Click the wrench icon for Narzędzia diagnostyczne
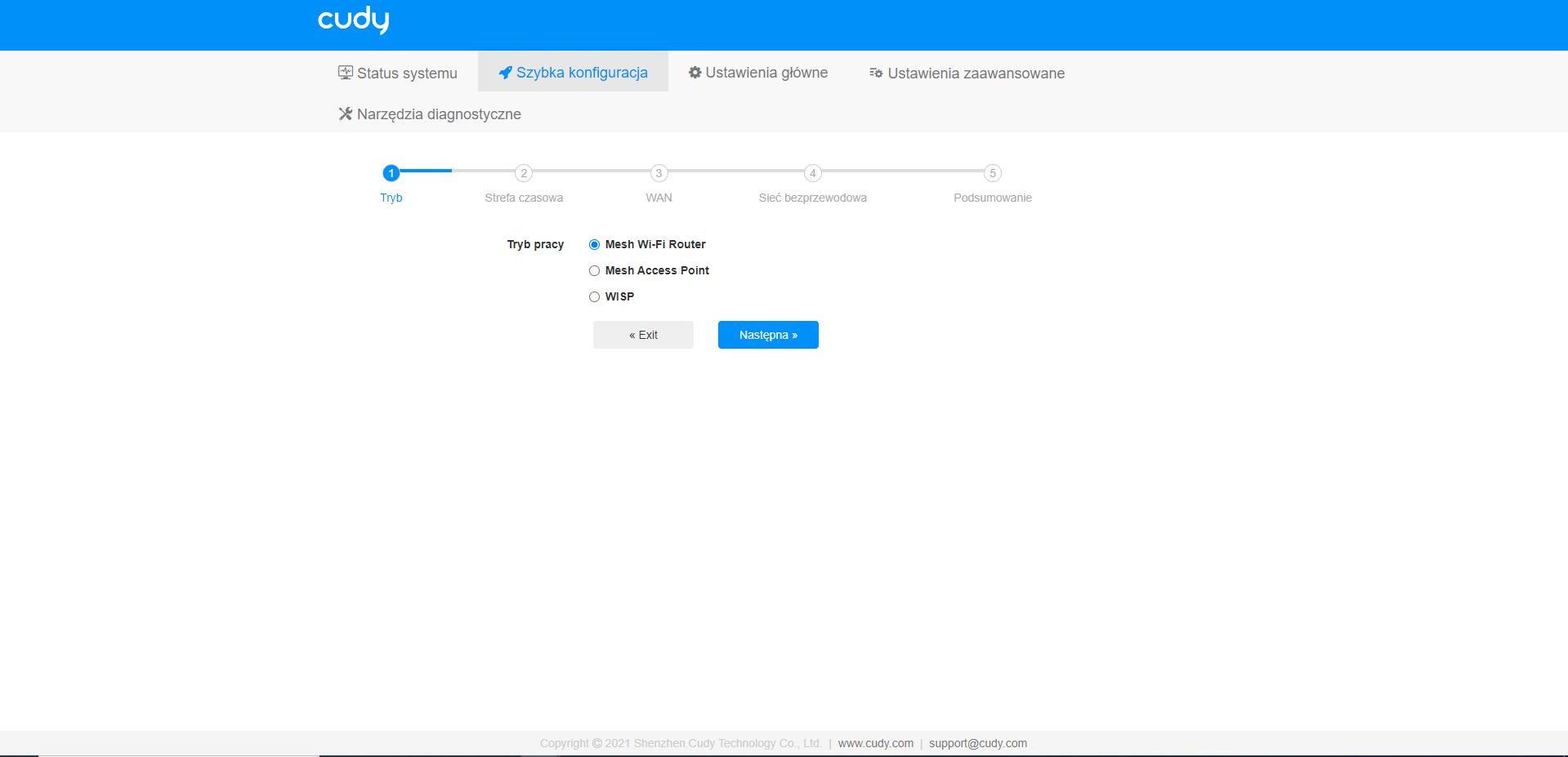This screenshot has height=757, width=1568. click(x=346, y=114)
